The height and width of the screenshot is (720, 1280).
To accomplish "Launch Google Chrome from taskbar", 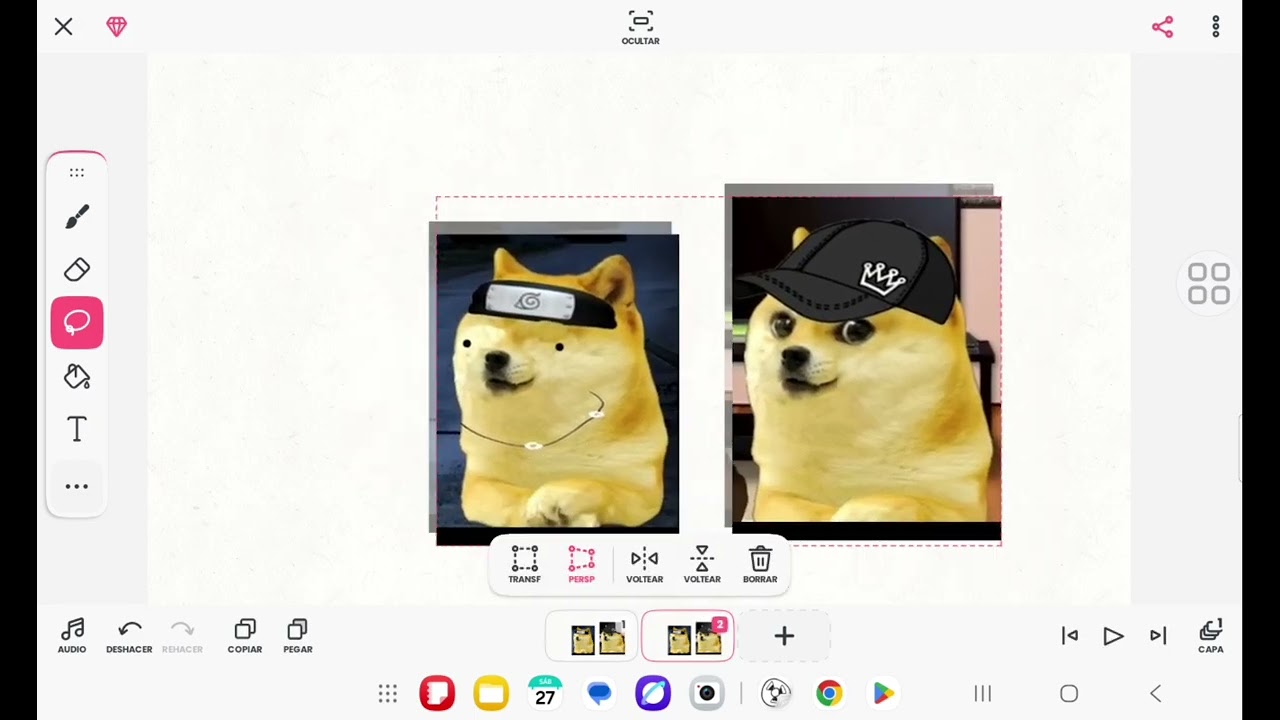I will tap(829, 693).
